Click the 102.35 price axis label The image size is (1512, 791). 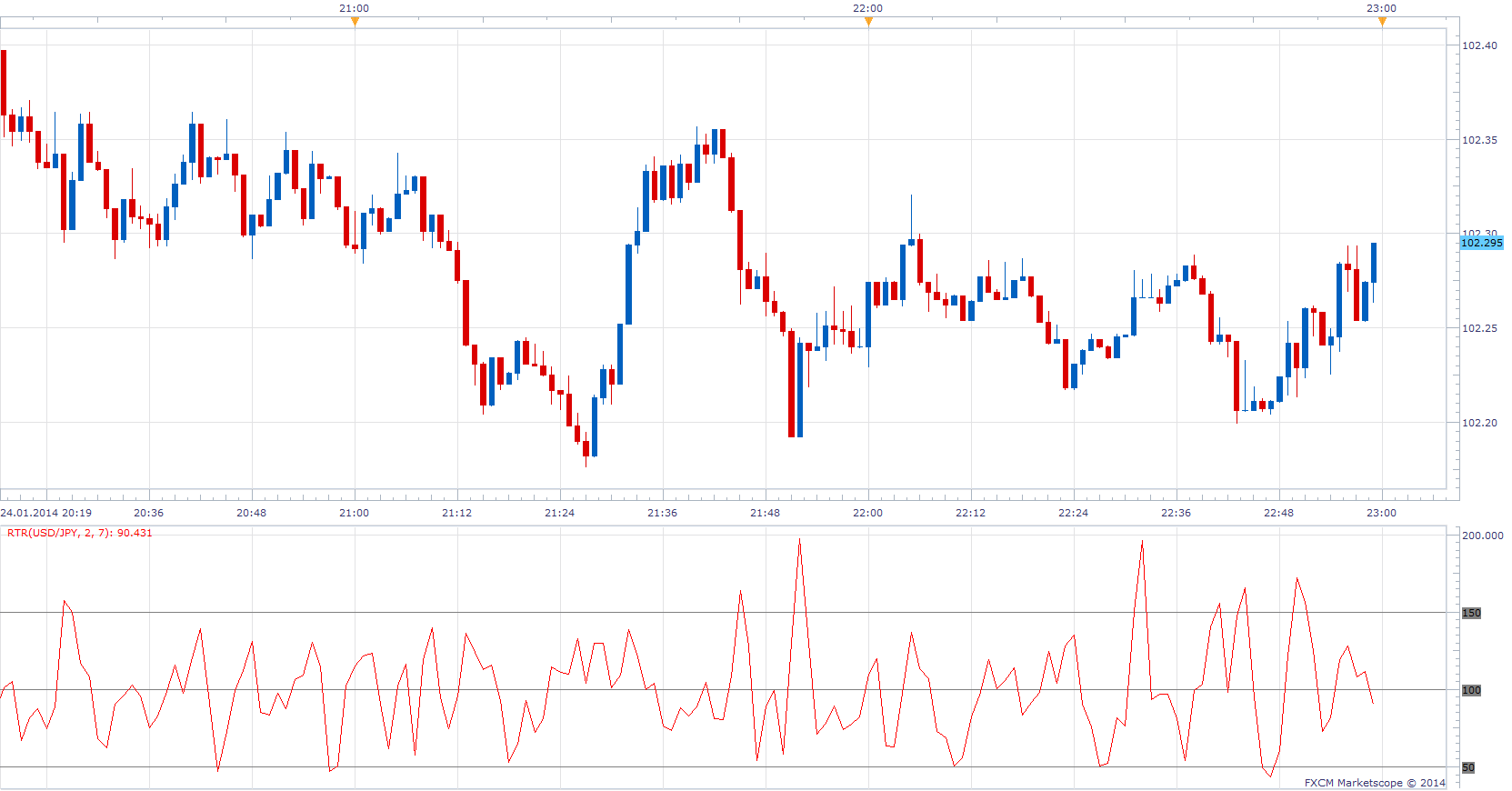[1479, 140]
